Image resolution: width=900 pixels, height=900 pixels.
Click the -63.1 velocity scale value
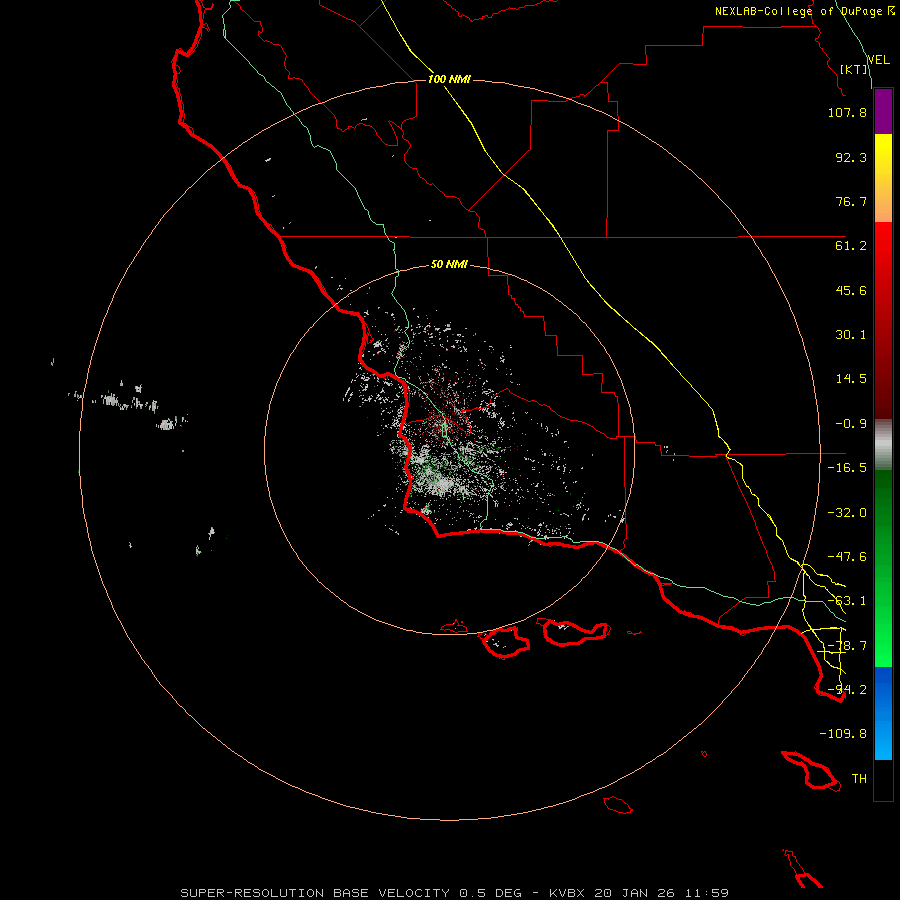[x=847, y=601]
